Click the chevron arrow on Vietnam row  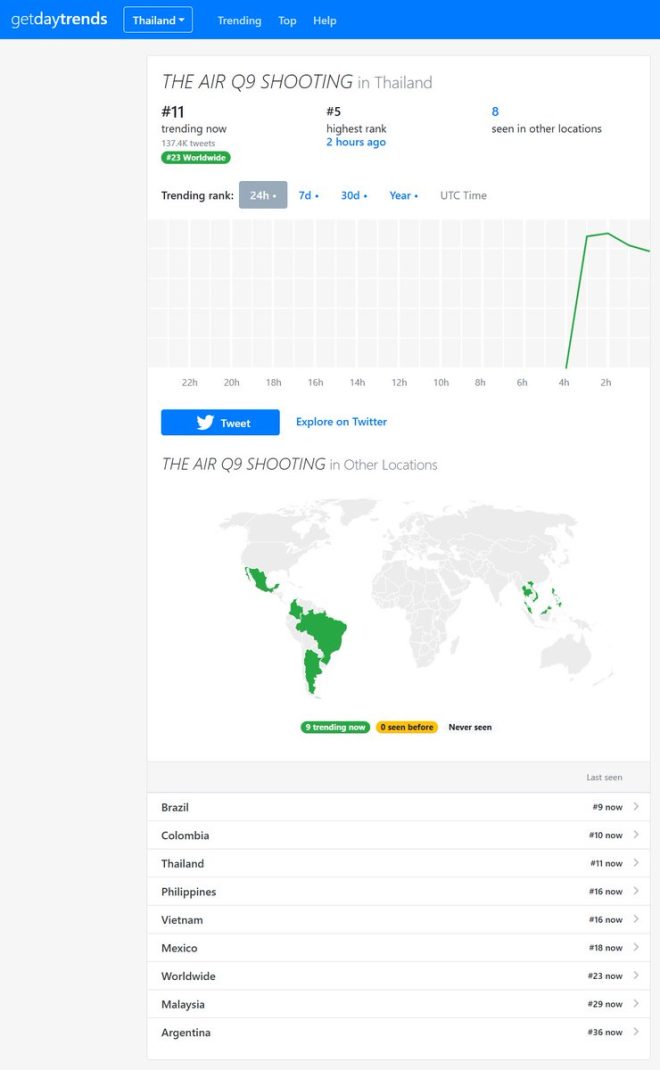pos(636,919)
